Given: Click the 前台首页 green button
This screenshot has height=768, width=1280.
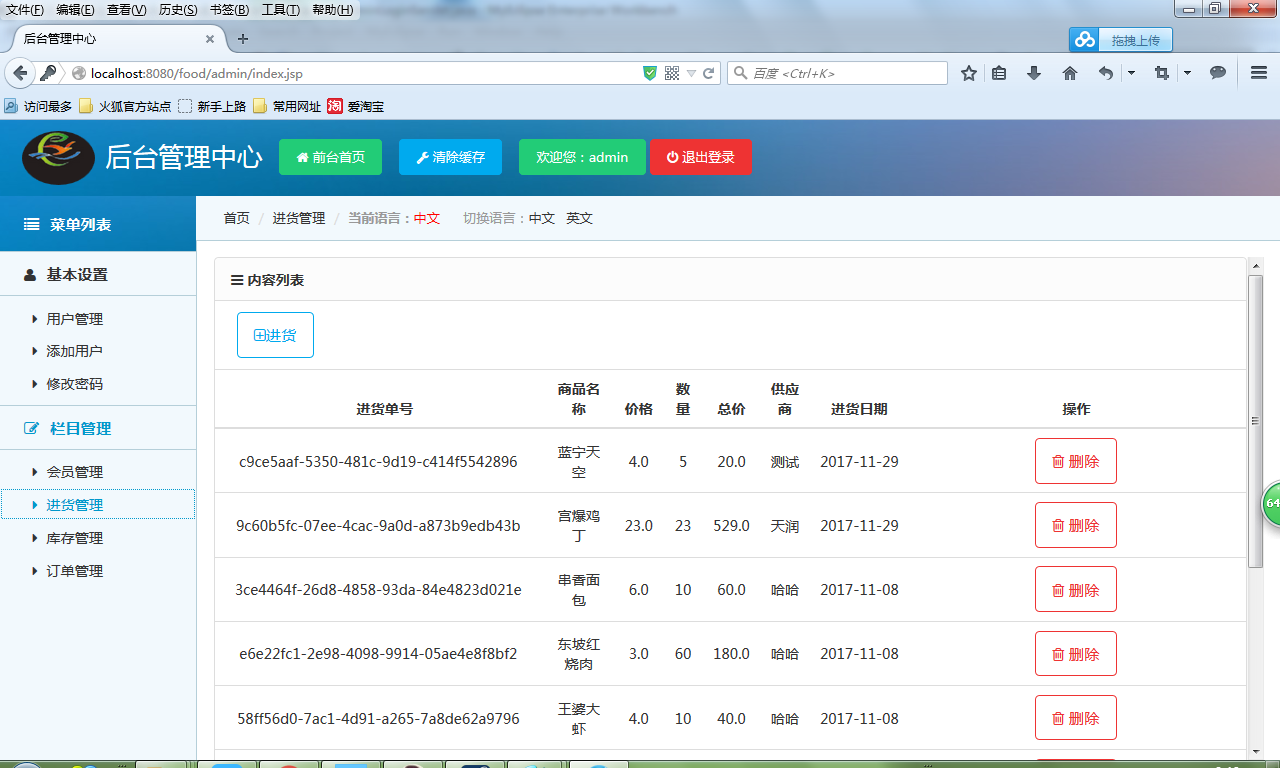Looking at the screenshot, I should coord(330,157).
